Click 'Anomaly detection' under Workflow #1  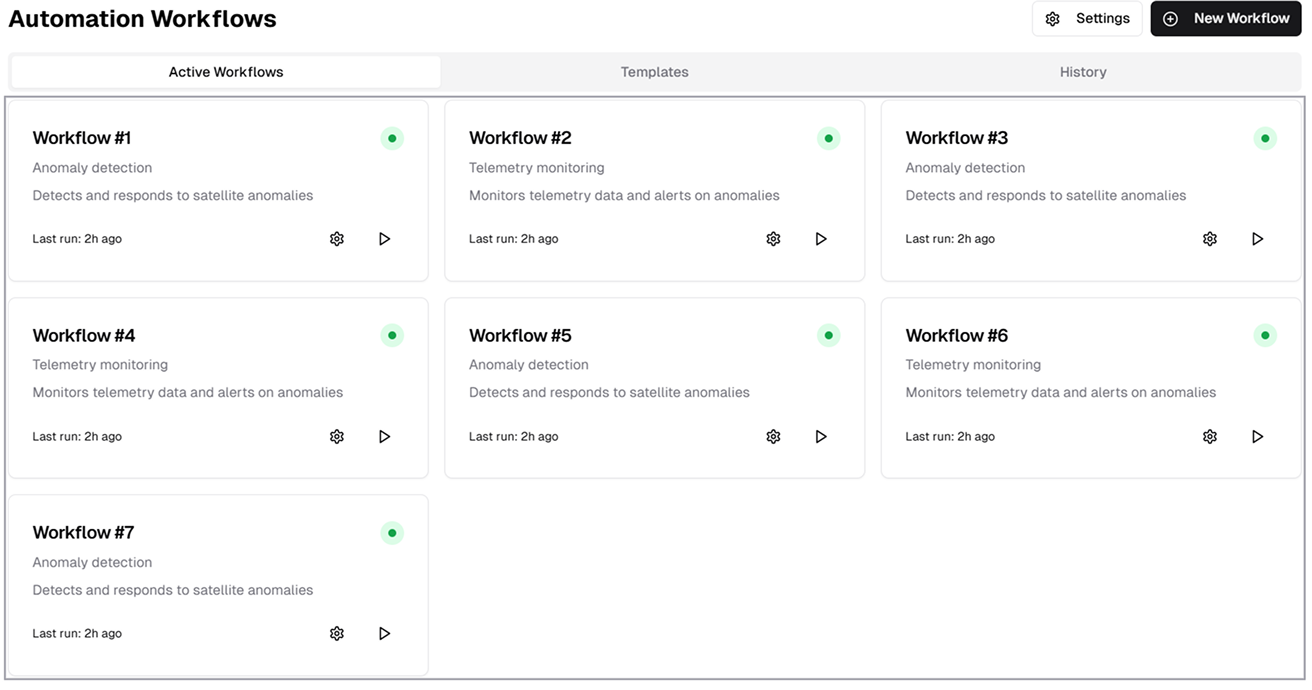pos(92,168)
